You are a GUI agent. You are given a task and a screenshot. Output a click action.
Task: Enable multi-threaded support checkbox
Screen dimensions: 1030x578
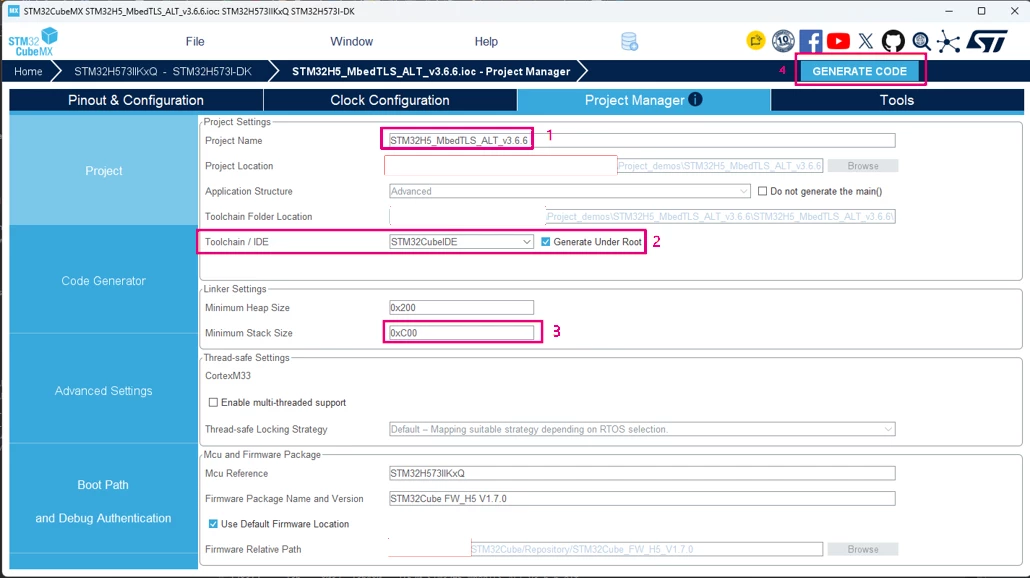pos(213,402)
